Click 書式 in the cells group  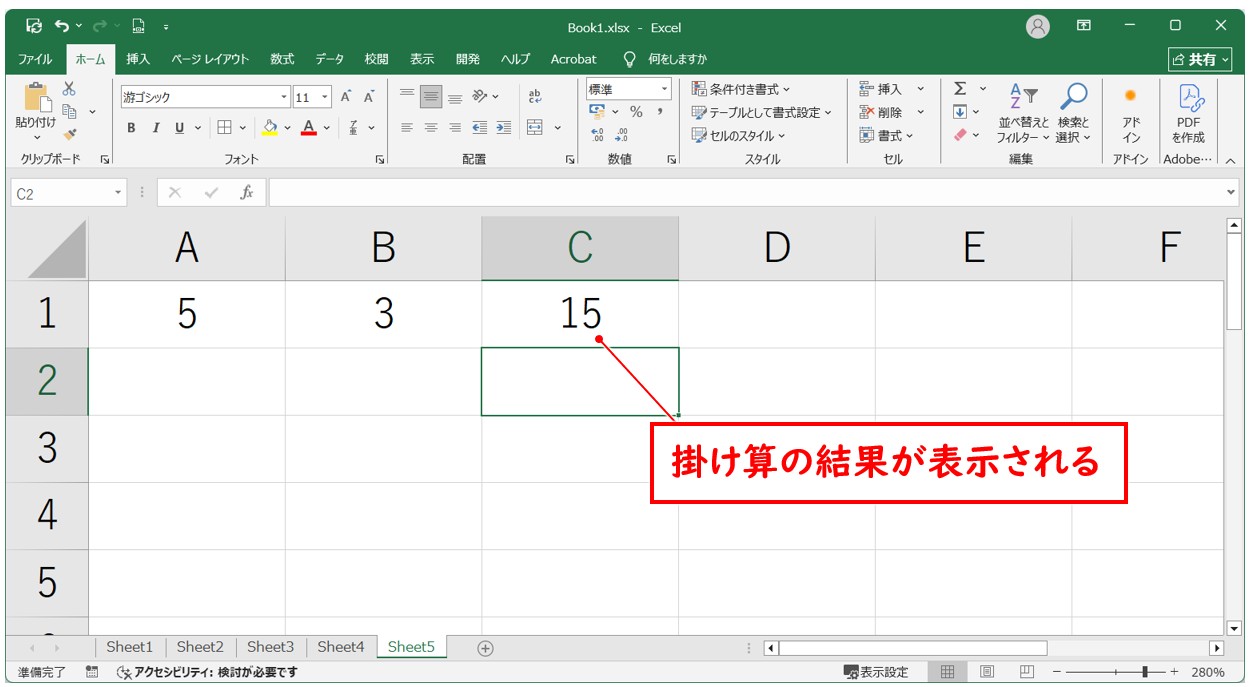[887, 135]
